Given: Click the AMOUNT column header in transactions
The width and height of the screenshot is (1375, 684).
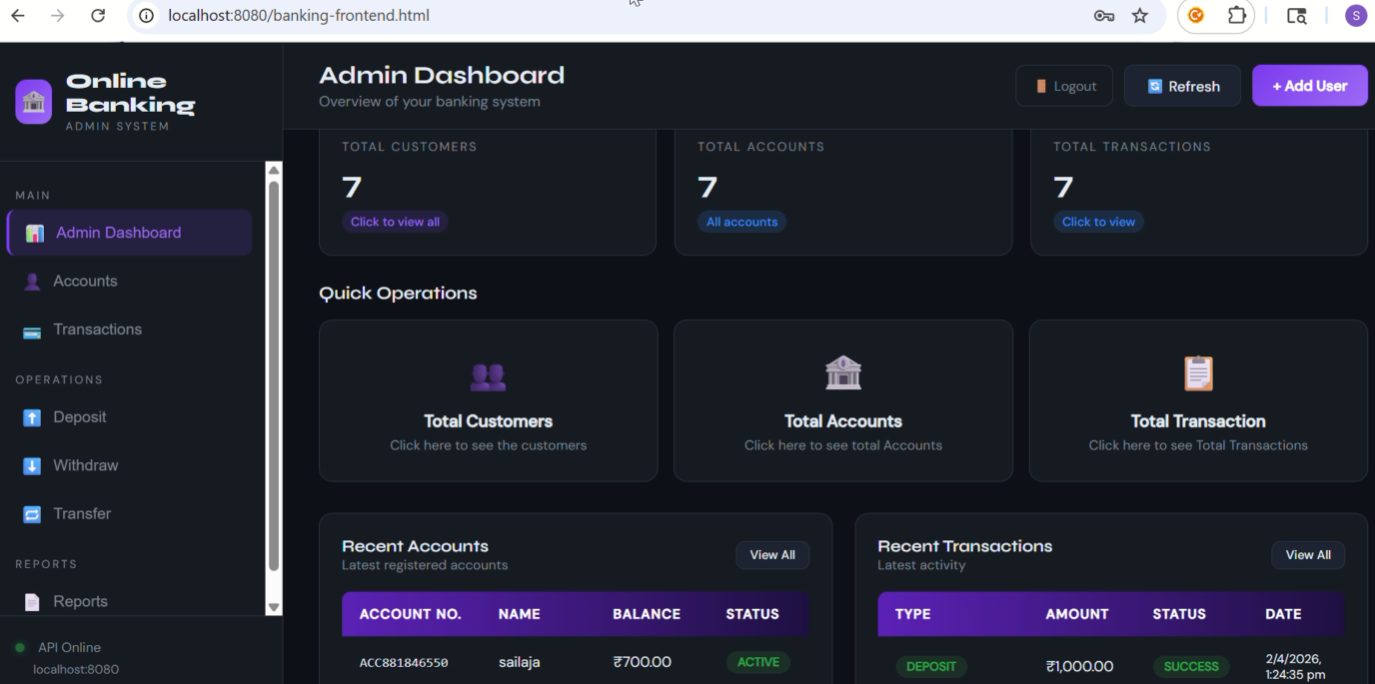Looking at the screenshot, I should coord(1077,614).
